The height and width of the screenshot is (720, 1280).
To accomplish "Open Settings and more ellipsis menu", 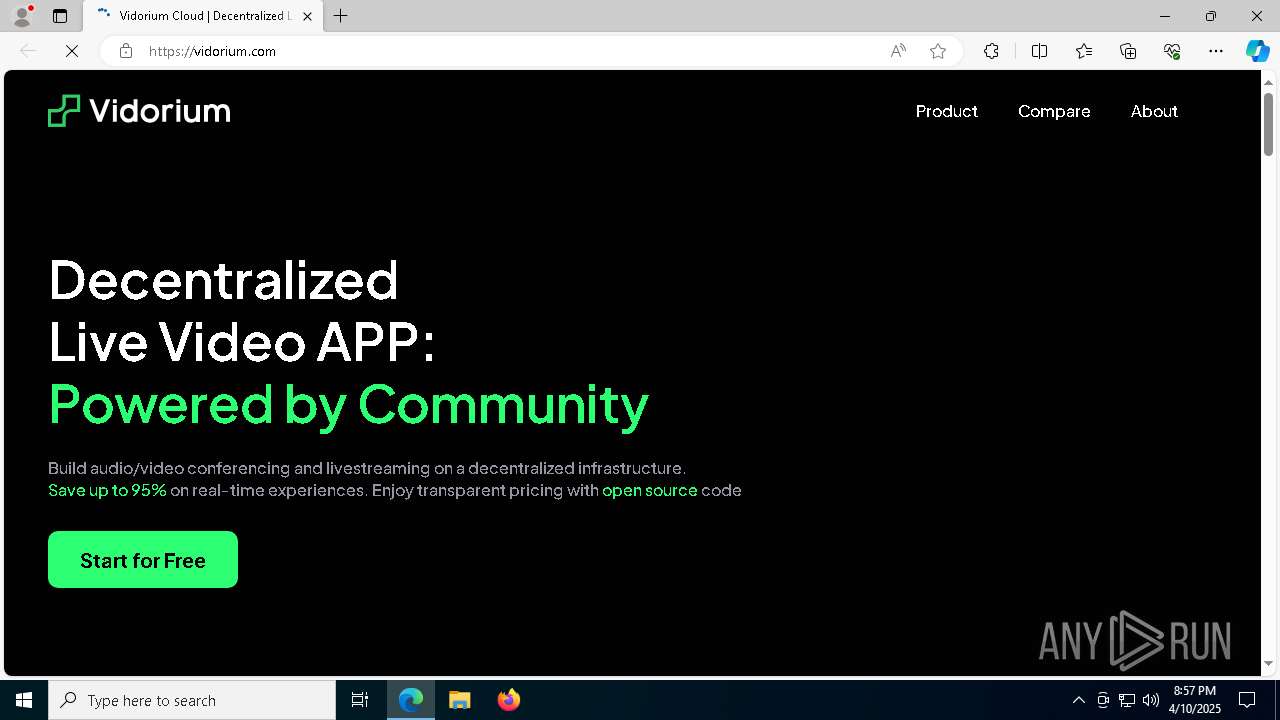I will click(x=1216, y=51).
